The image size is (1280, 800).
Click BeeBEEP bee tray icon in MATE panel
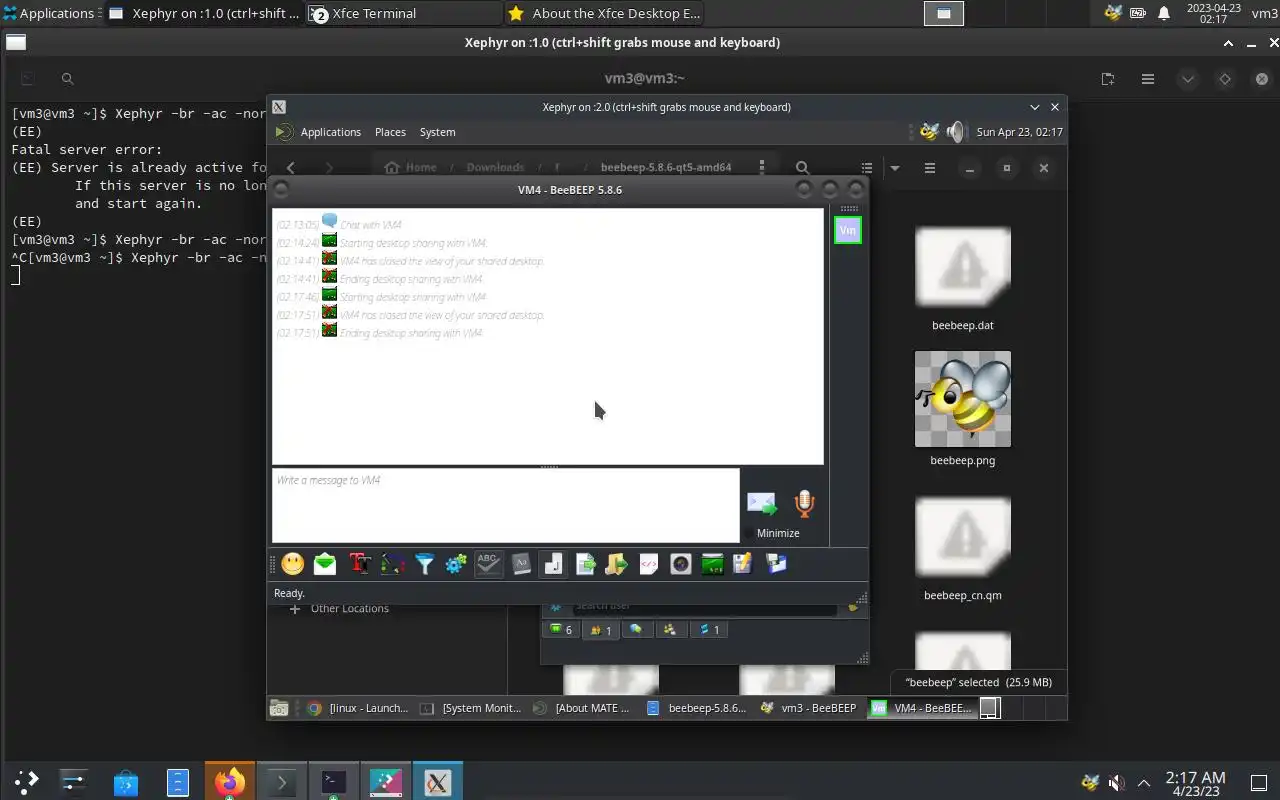[929, 132]
